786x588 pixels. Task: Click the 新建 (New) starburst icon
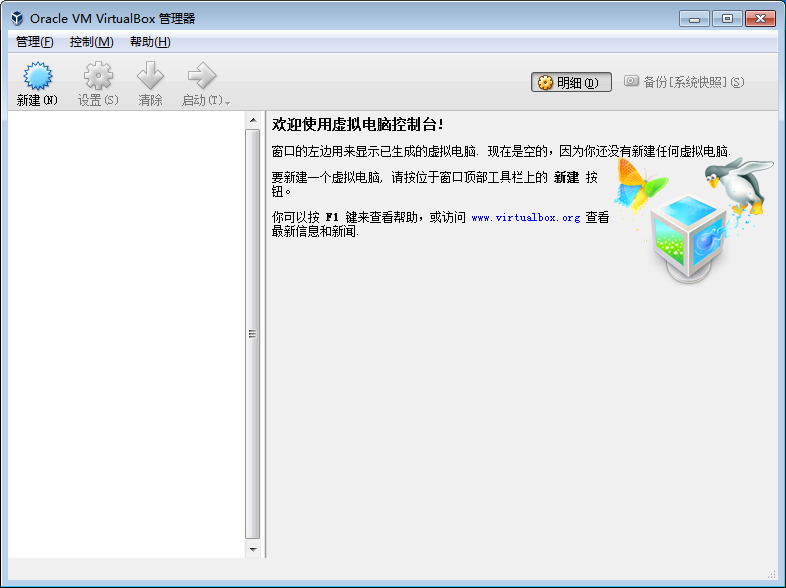(x=38, y=76)
